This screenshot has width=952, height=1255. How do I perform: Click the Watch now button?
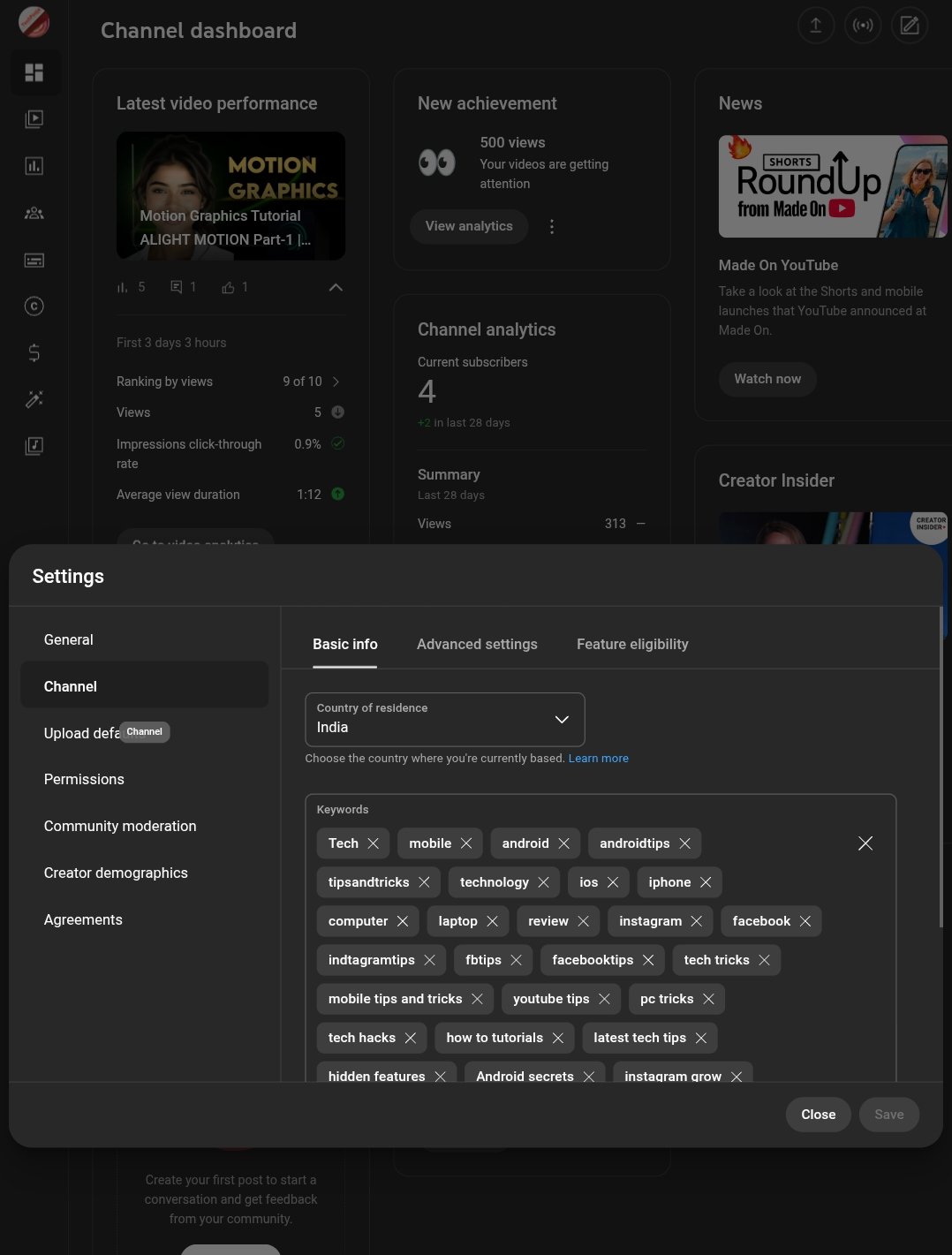(767, 379)
